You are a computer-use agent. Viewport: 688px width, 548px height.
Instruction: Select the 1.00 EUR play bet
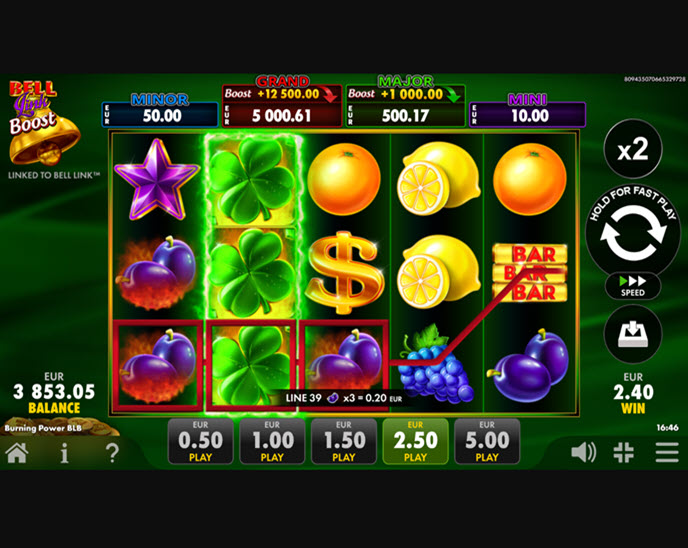click(272, 441)
